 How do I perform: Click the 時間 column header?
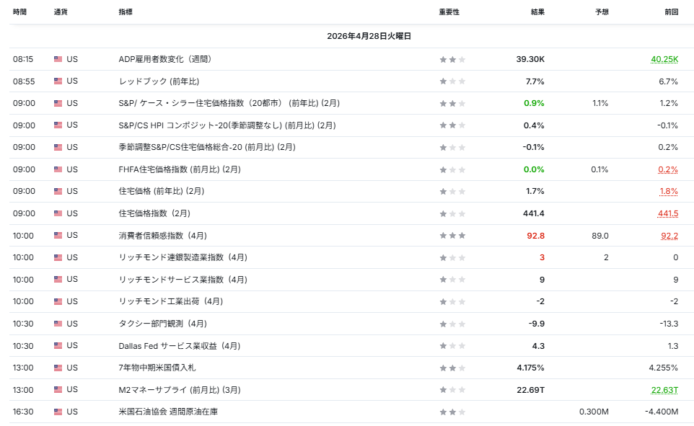21,10
